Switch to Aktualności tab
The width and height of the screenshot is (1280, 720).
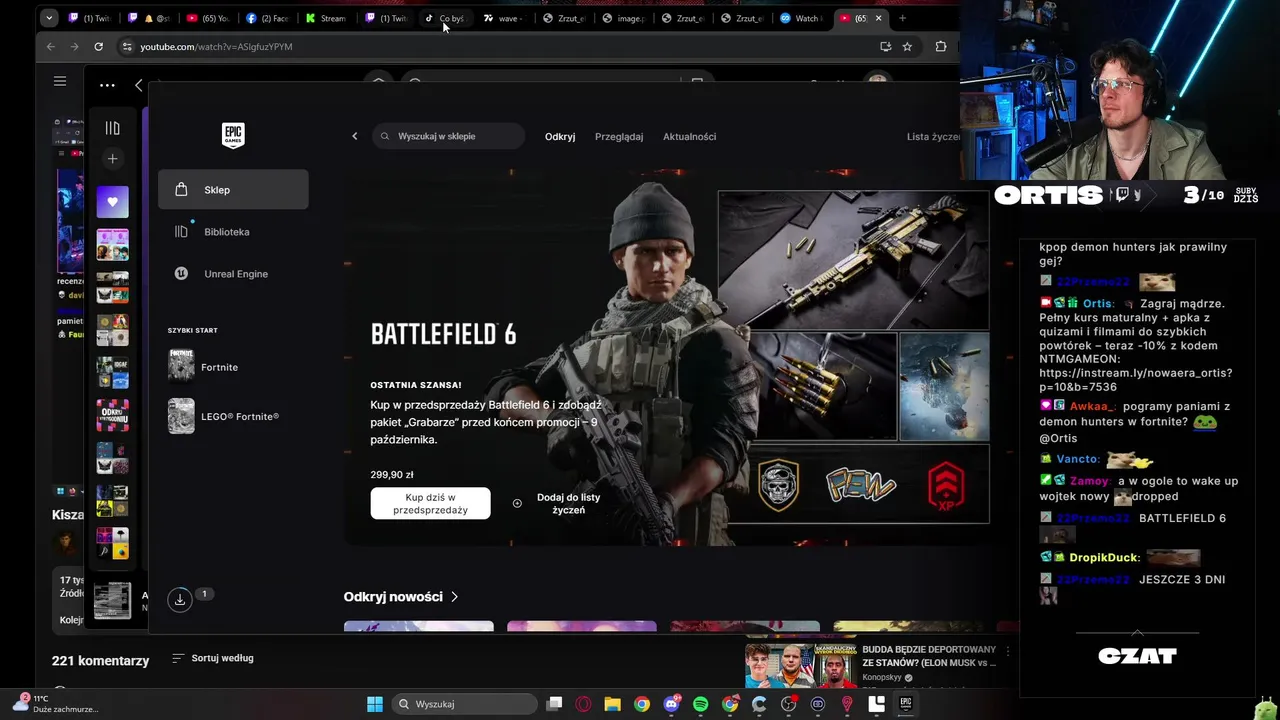point(689,136)
